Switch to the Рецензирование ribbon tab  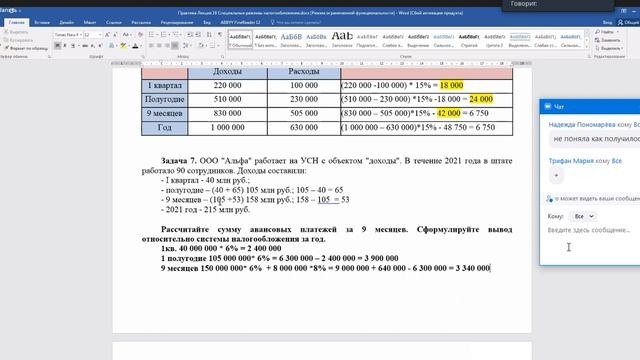point(177,22)
